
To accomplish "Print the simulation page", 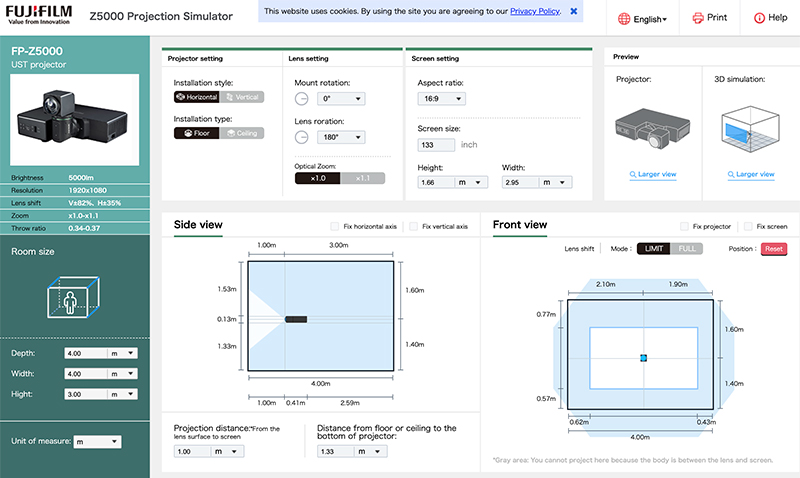I will [x=709, y=18].
